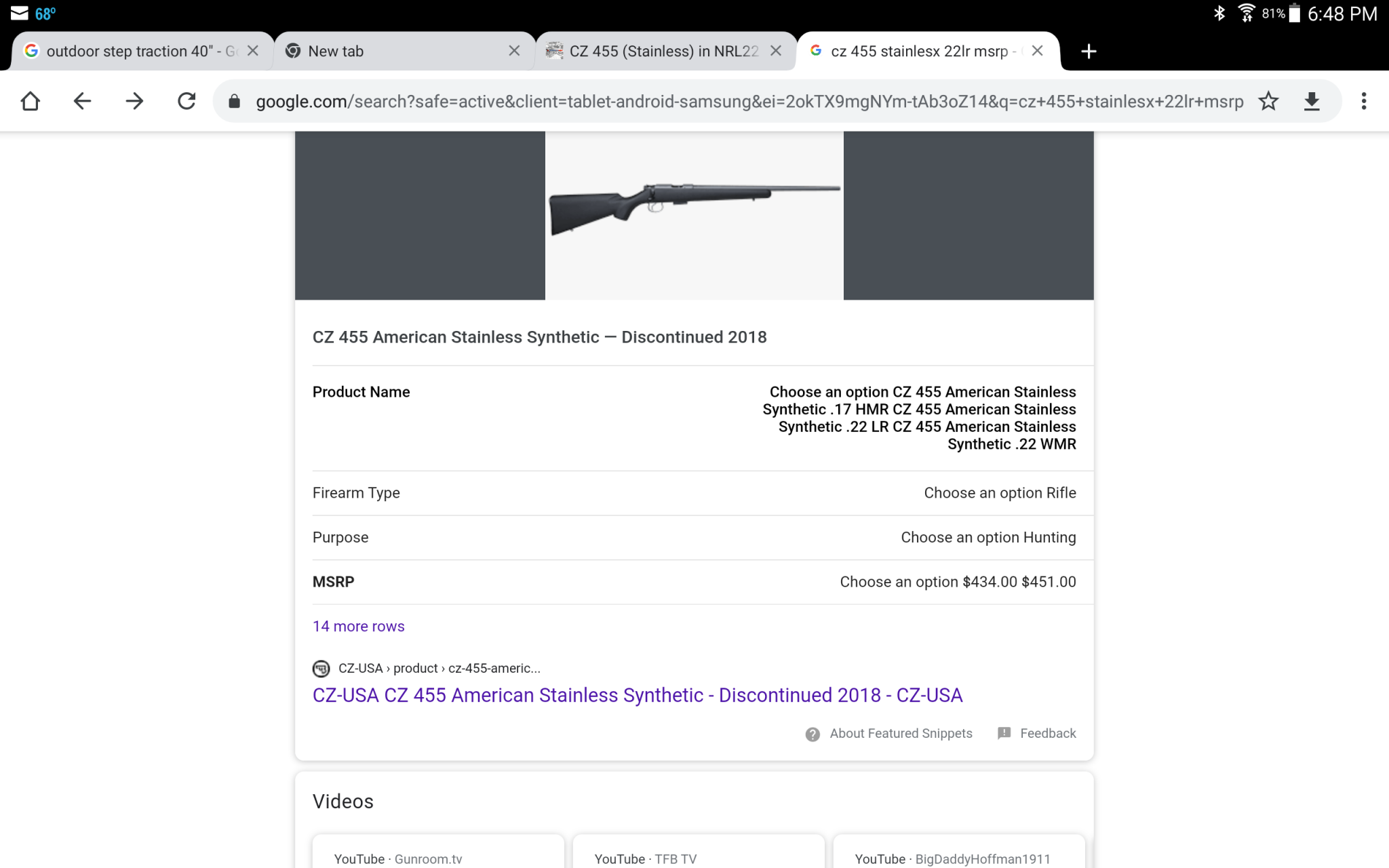Navigate forward in browser history
1389x868 pixels.
[134, 102]
